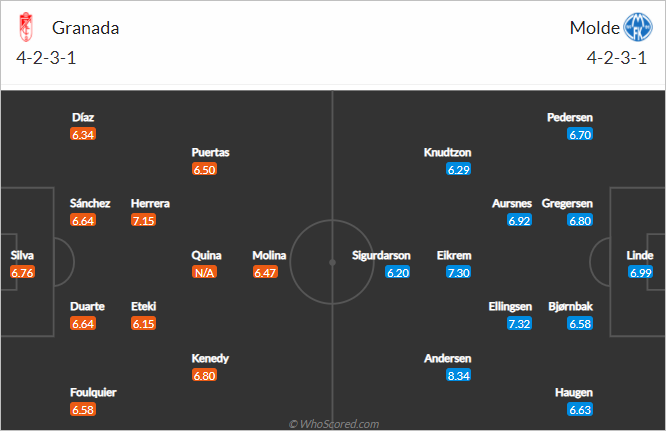Select Molina's 6.47 rating badge
This screenshot has height=431, width=666.
265,272
